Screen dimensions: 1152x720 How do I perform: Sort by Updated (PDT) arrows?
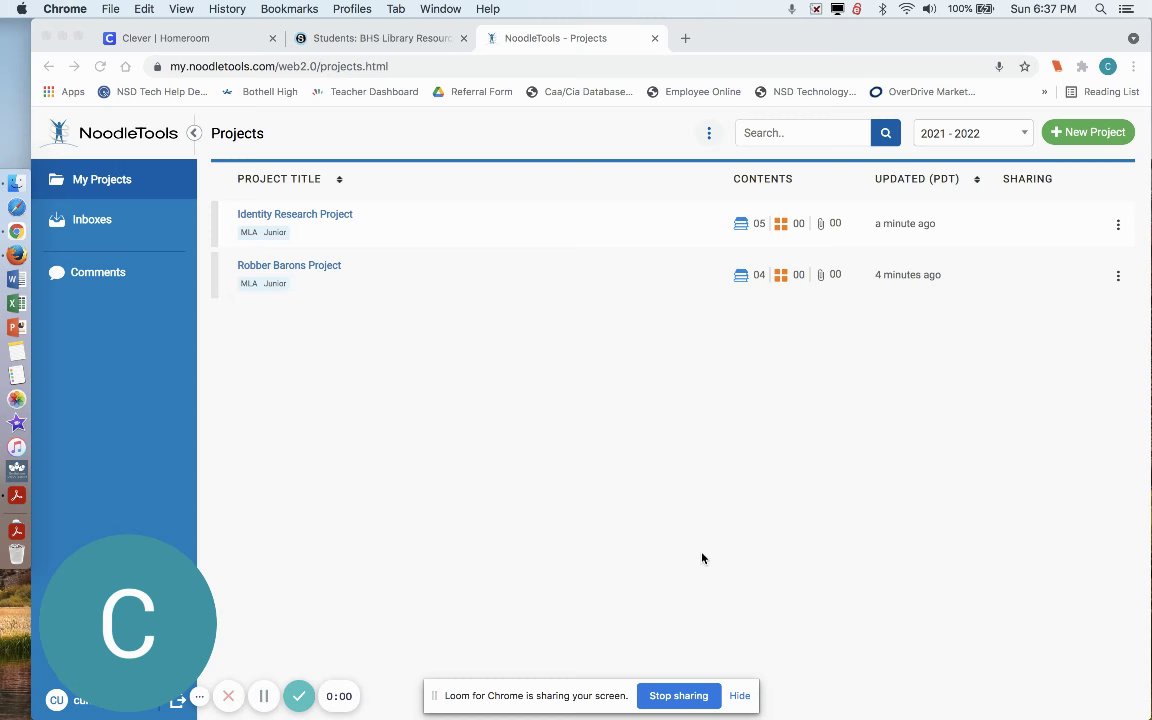click(x=976, y=179)
